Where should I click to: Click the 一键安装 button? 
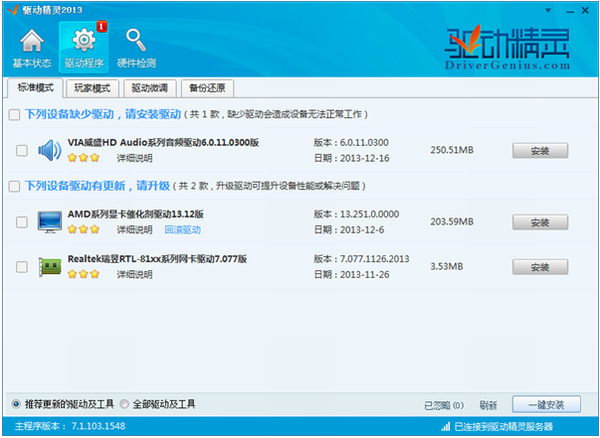(546, 405)
